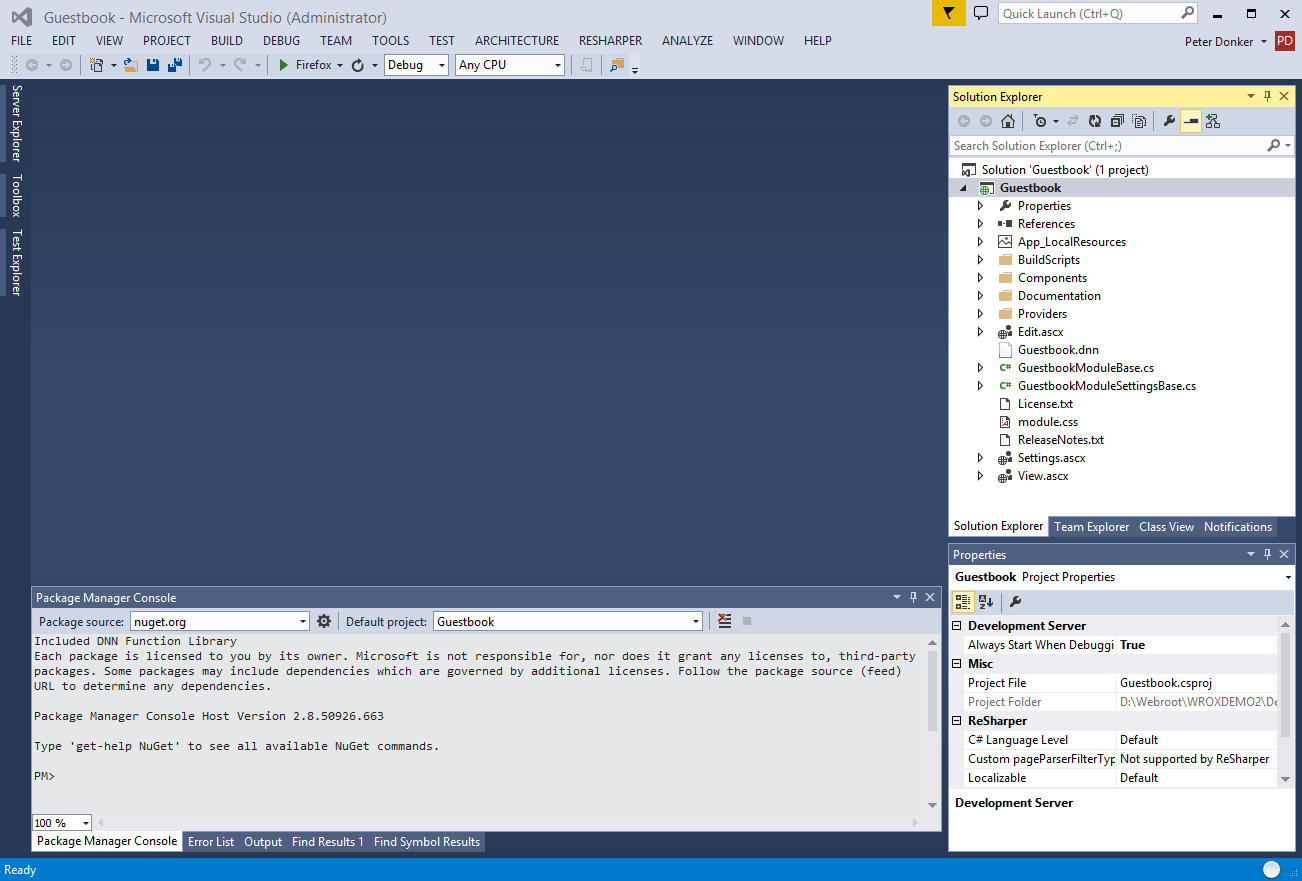Switch to the Error List tab
The image size is (1302, 881).
[211, 842]
